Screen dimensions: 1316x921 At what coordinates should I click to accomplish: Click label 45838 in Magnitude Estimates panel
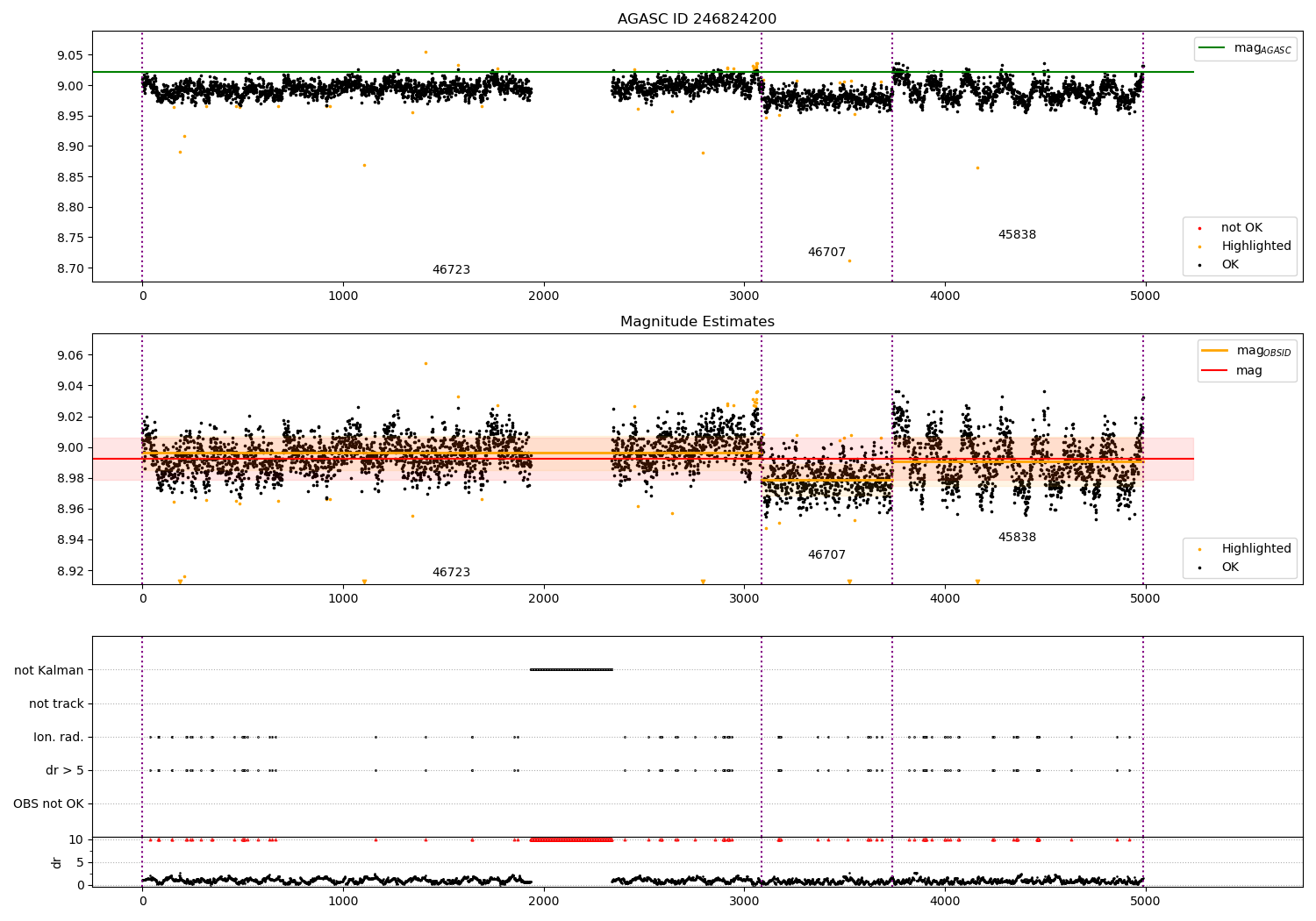1017,538
